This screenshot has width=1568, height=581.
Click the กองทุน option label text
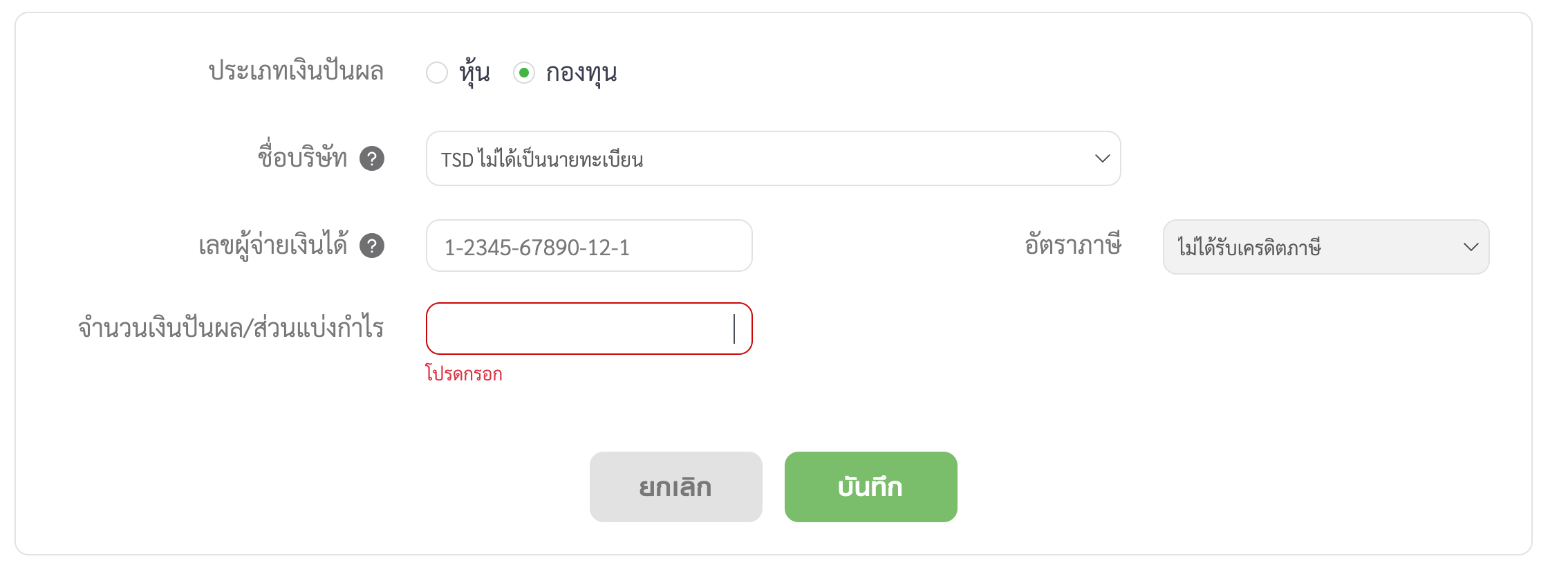pyautogui.click(x=581, y=73)
